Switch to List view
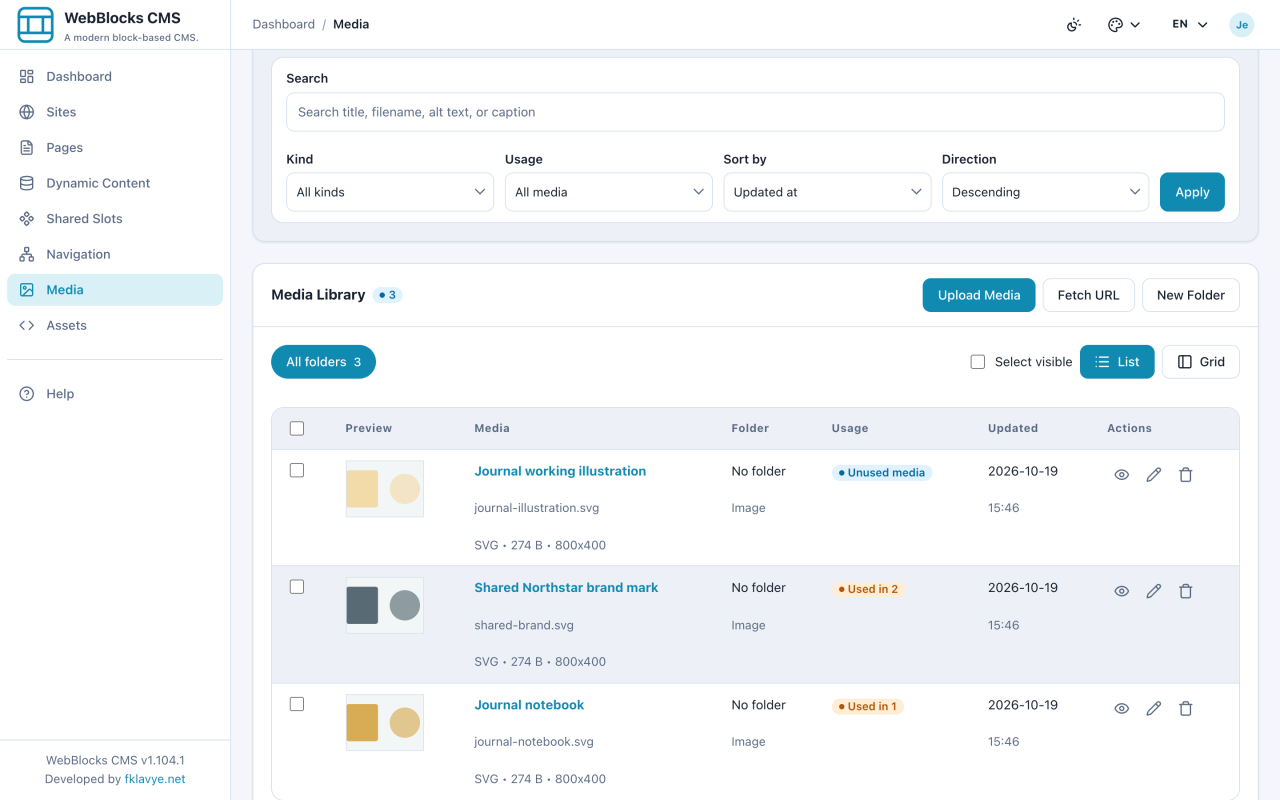Viewport: 1280px width, 800px height. (x=1117, y=362)
